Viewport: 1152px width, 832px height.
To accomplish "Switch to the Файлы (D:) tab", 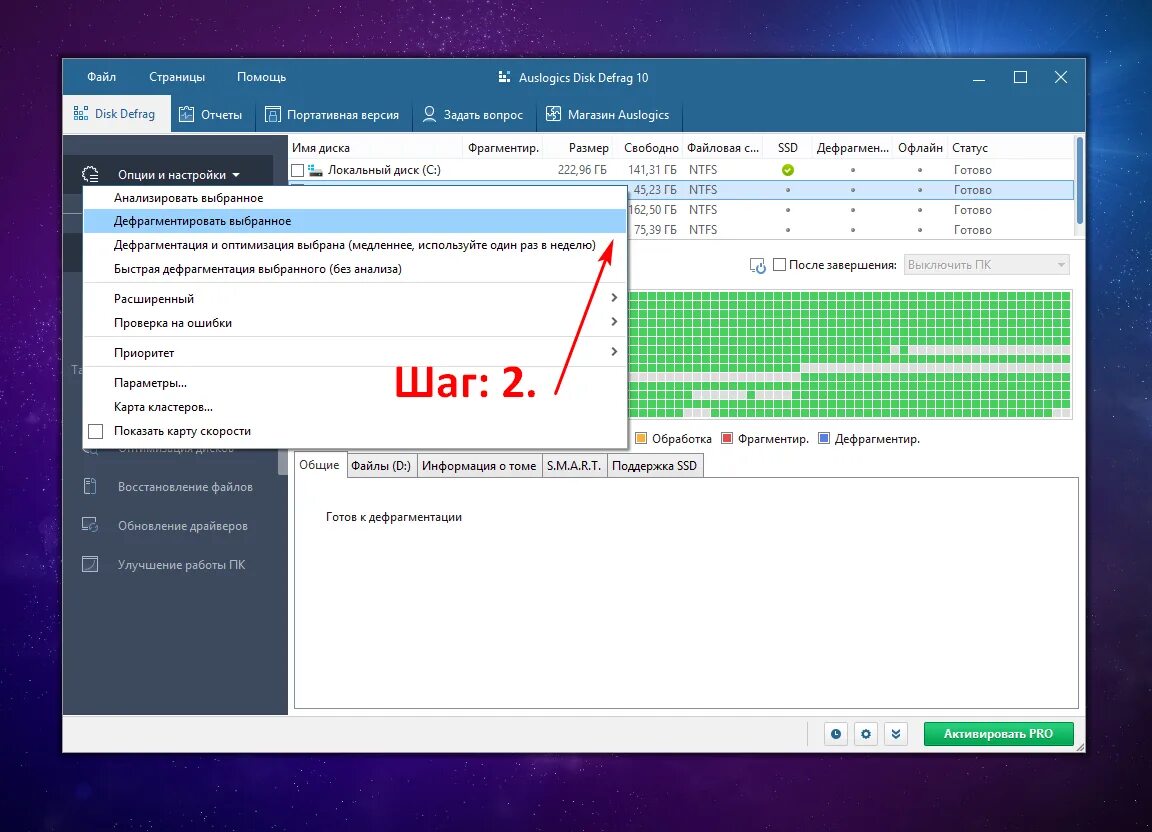I will point(381,465).
